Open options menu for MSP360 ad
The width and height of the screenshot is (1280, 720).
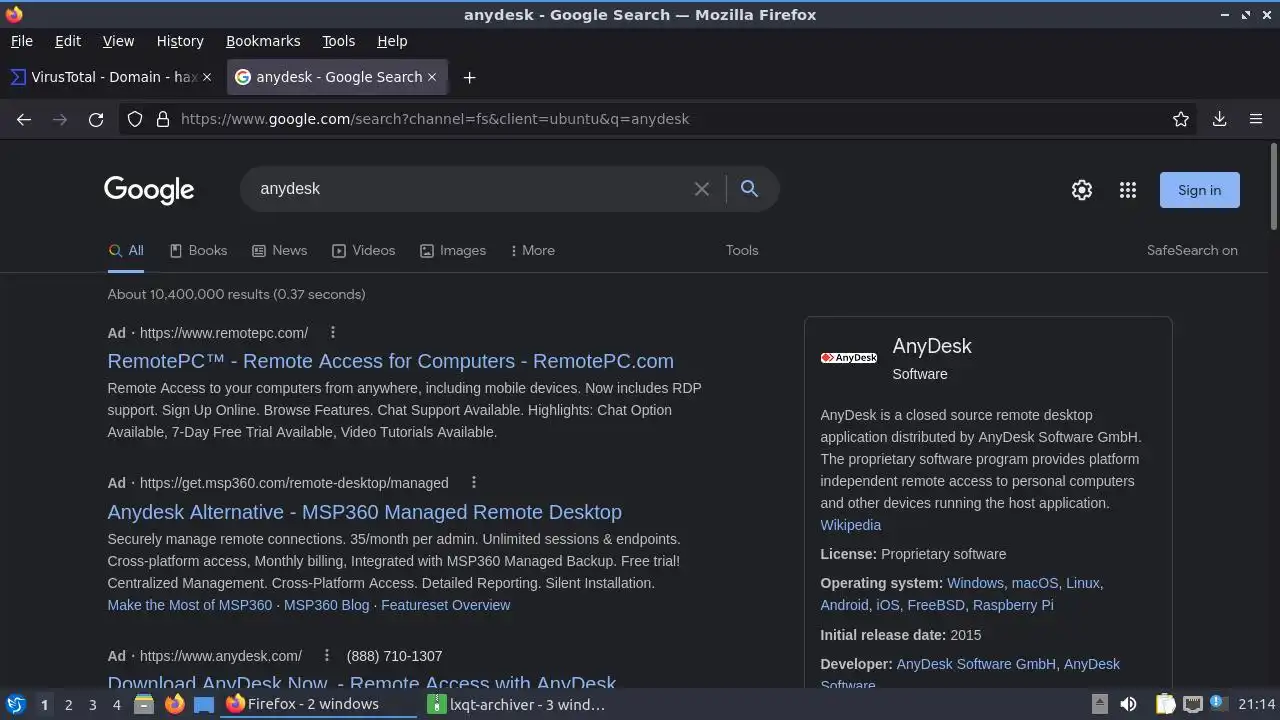coord(474,482)
